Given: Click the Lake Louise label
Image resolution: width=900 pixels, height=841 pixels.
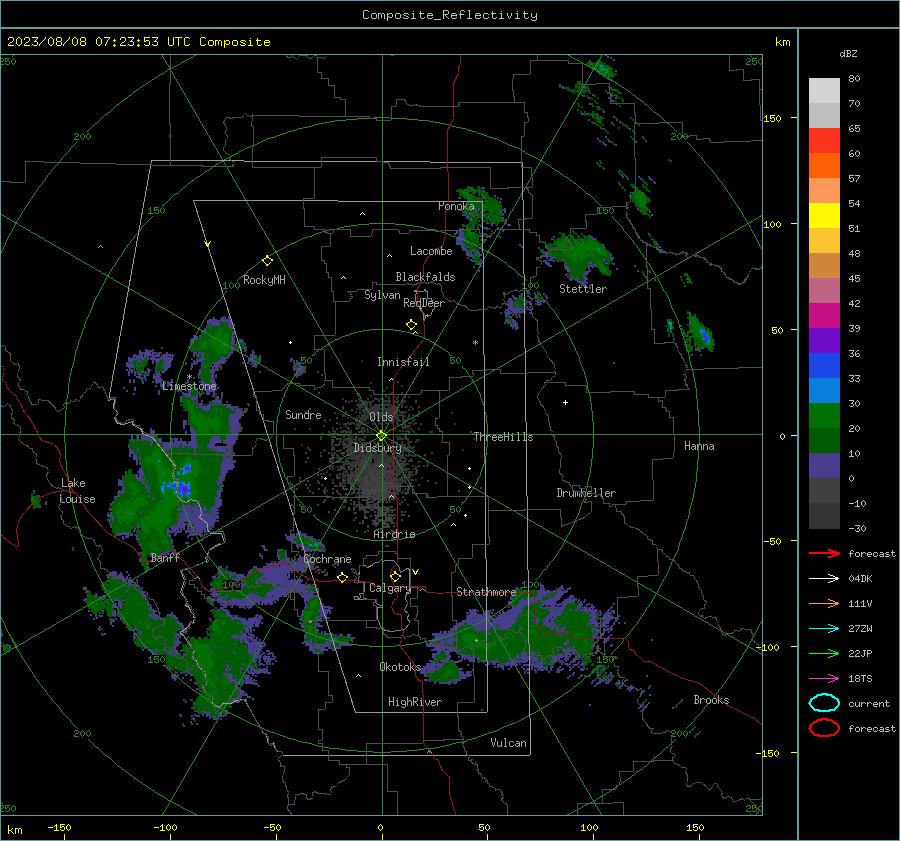Looking at the screenshot, I should 77,491.
